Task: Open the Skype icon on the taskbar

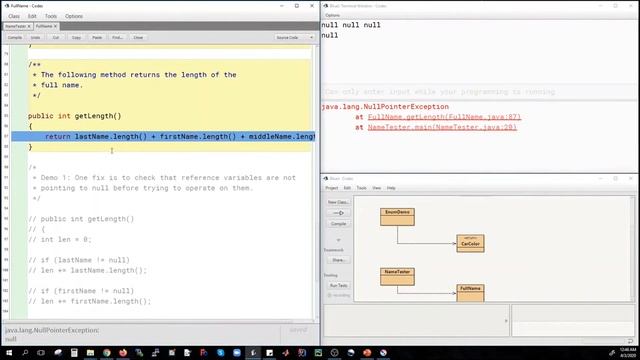Action: pyautogui.click(x=220, y=353)
